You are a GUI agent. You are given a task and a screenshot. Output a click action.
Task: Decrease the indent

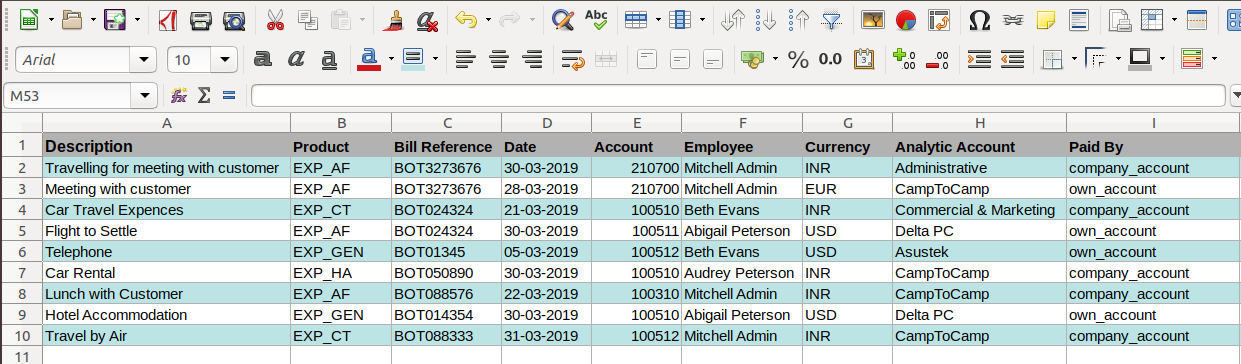[x=1012, y=59]
